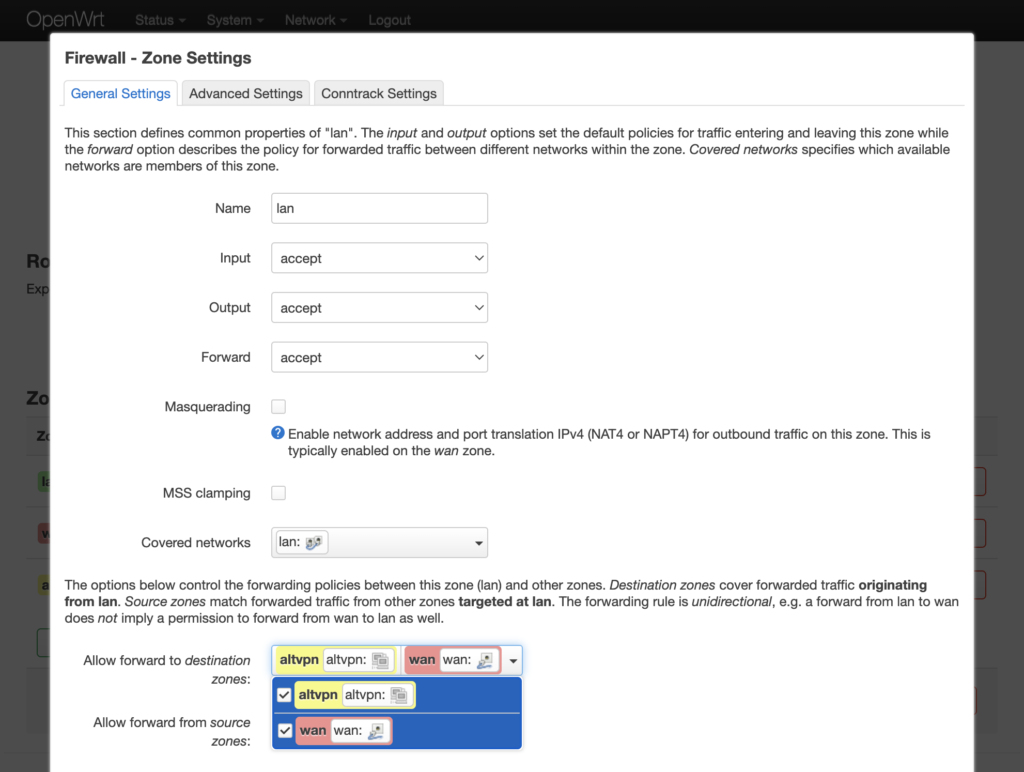Open the Input policy dropdown
The width and height of the screenshot is (1024, 772).
tap(379, 258)
